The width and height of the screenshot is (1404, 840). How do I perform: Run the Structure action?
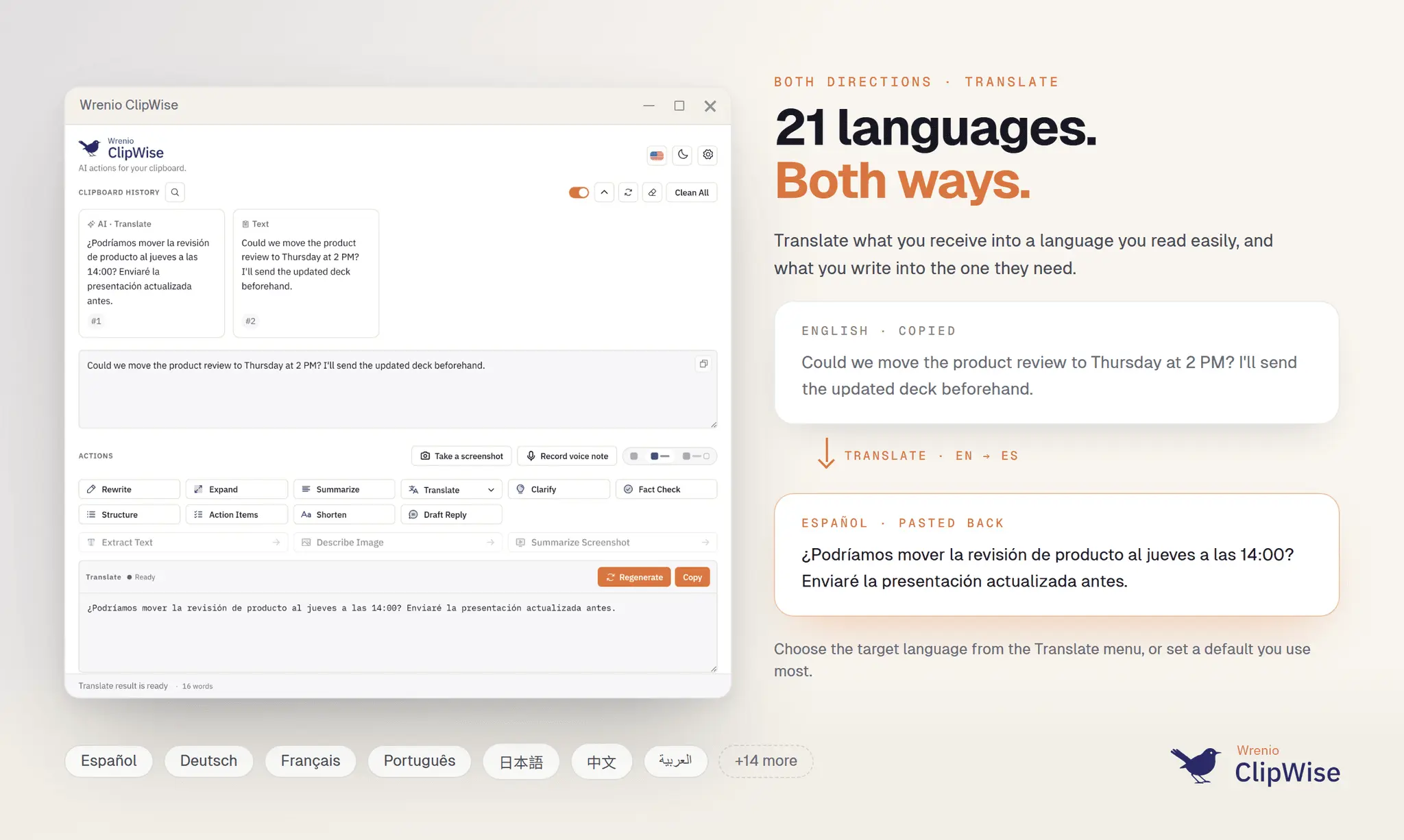[x=130, y=515]
